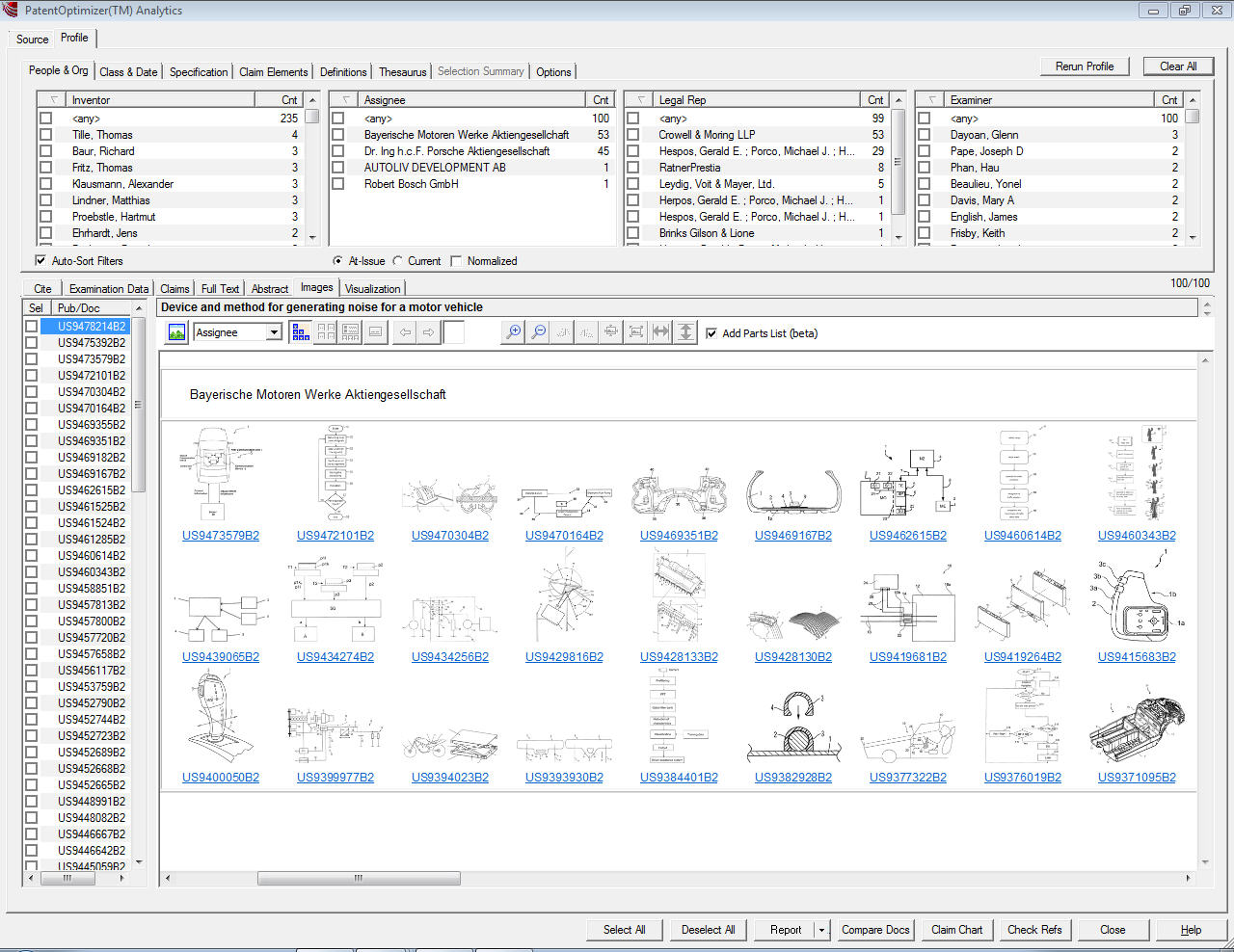This screenshot has height=952, width=1234.
Task: Click the fit width horizontal arrows icon
Action: pos(660,332)
